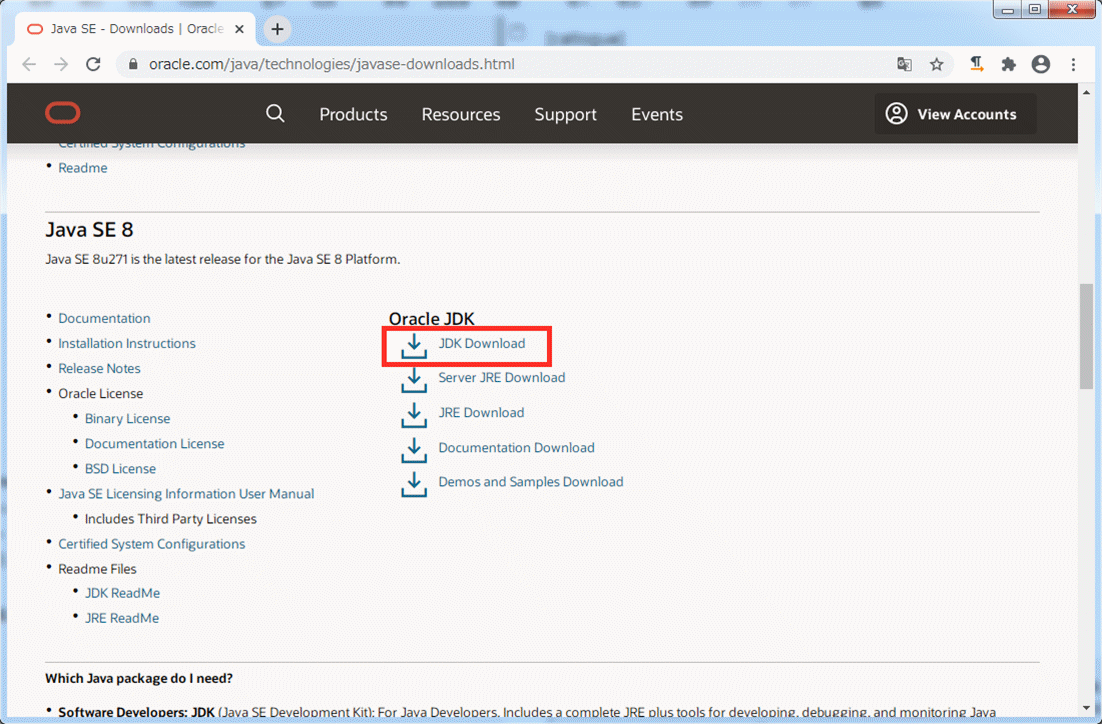
Task: Click the Server JRE Download arrow icon
Action: [414, 380]
